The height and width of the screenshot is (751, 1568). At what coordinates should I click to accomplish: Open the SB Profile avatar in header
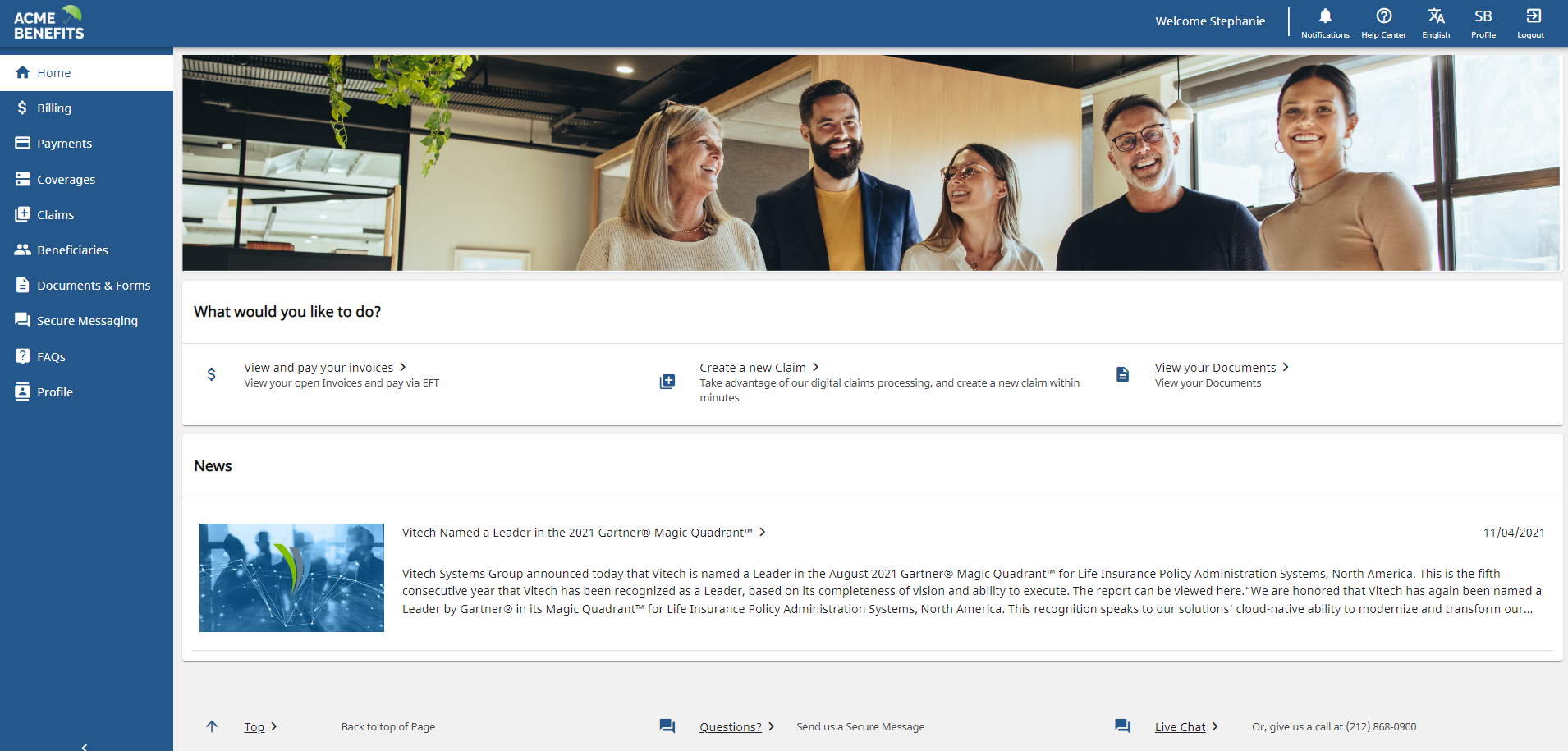[1483, 16]
